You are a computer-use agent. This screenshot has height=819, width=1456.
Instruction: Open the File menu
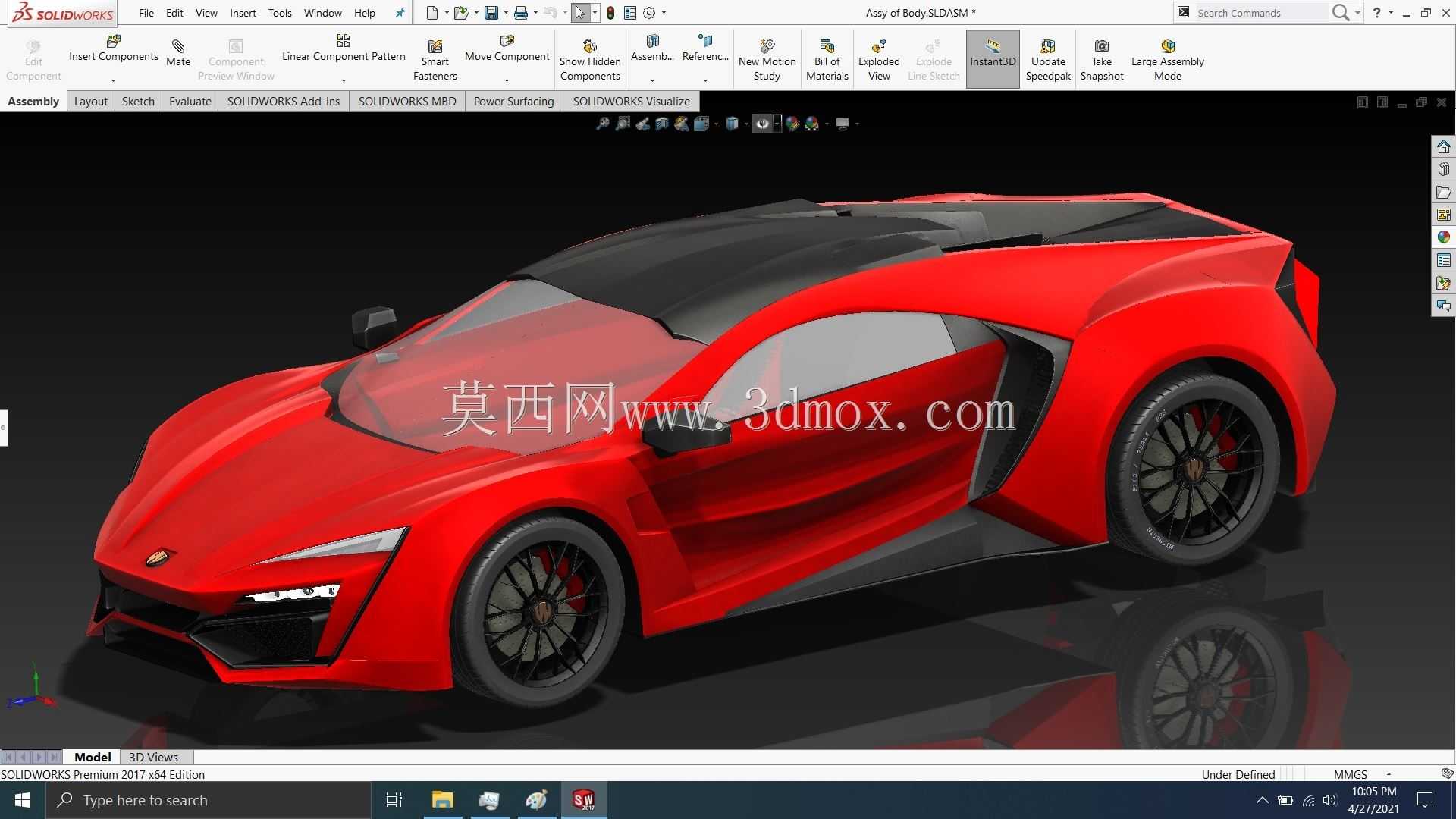tap(146, 13)
